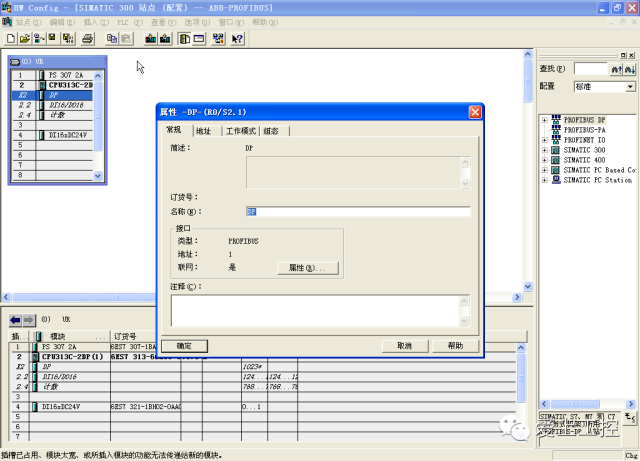Image resolution: width=640 pixels, height=461 pixels.
Task: Click the profile info icon below catalog
Action: pyautogui.click(x=630, y=418)
